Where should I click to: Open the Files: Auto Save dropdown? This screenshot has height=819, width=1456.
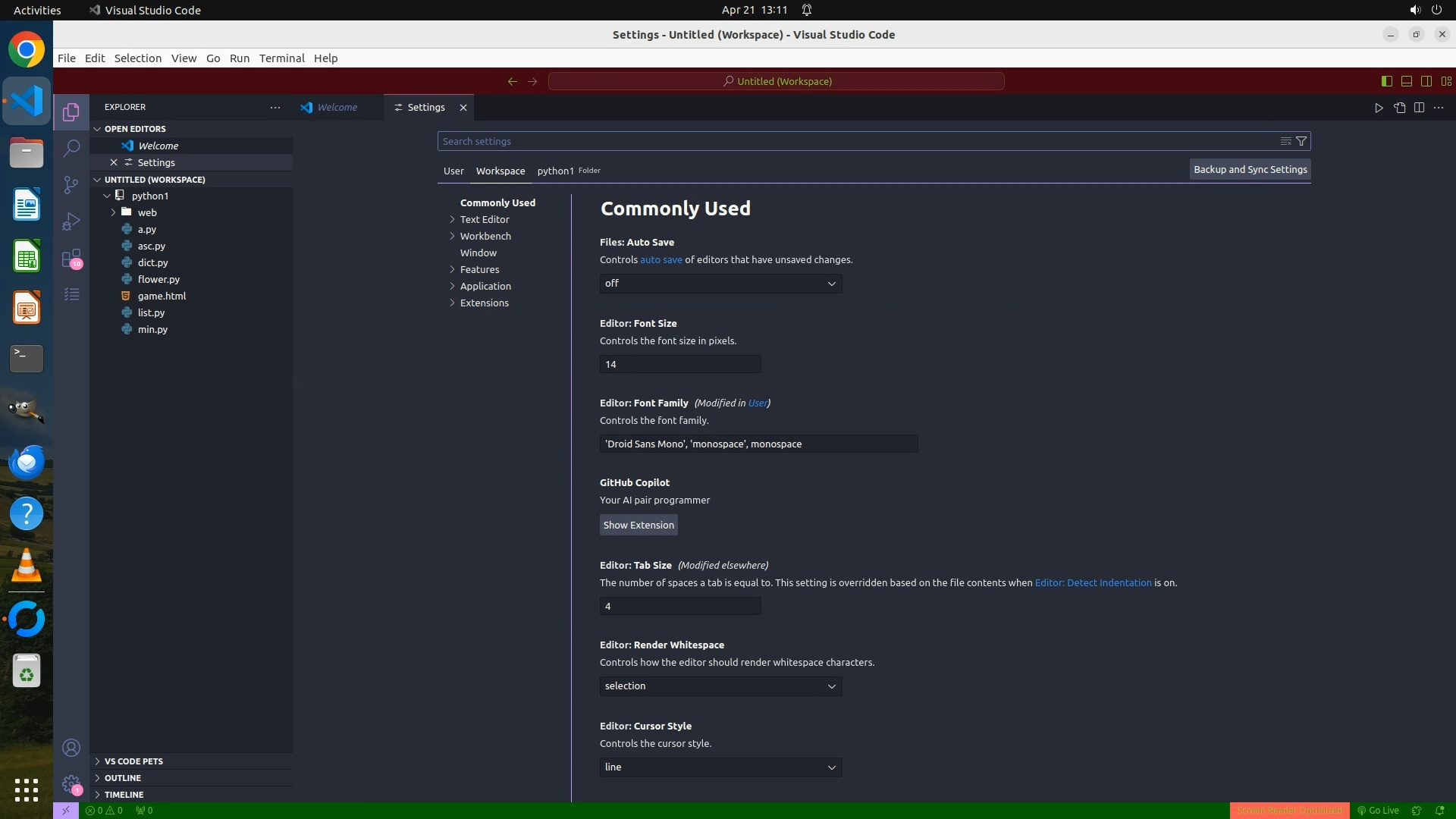[720, 284]
